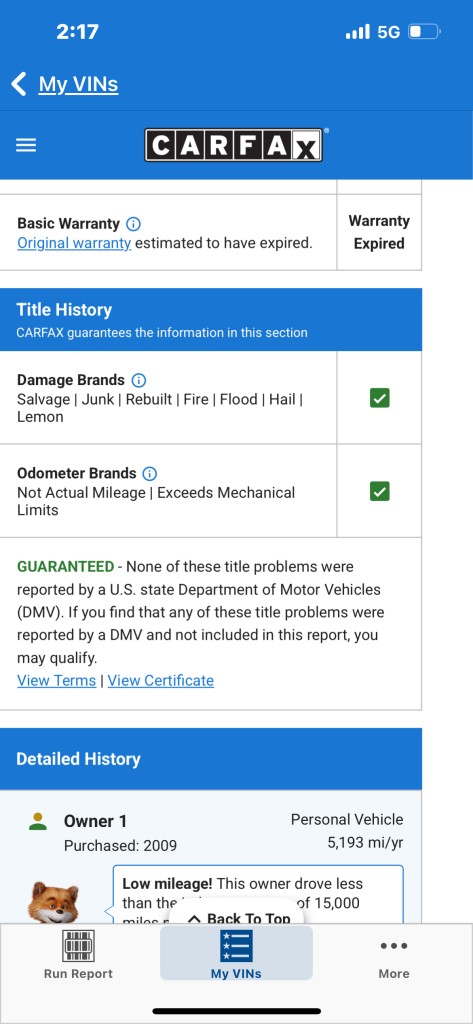Image resolution: width=473 pixels, height=1024 pixels.
Task: Open Basic Warranty info icon
Action: pyautogui.click(x=133, y=224)
